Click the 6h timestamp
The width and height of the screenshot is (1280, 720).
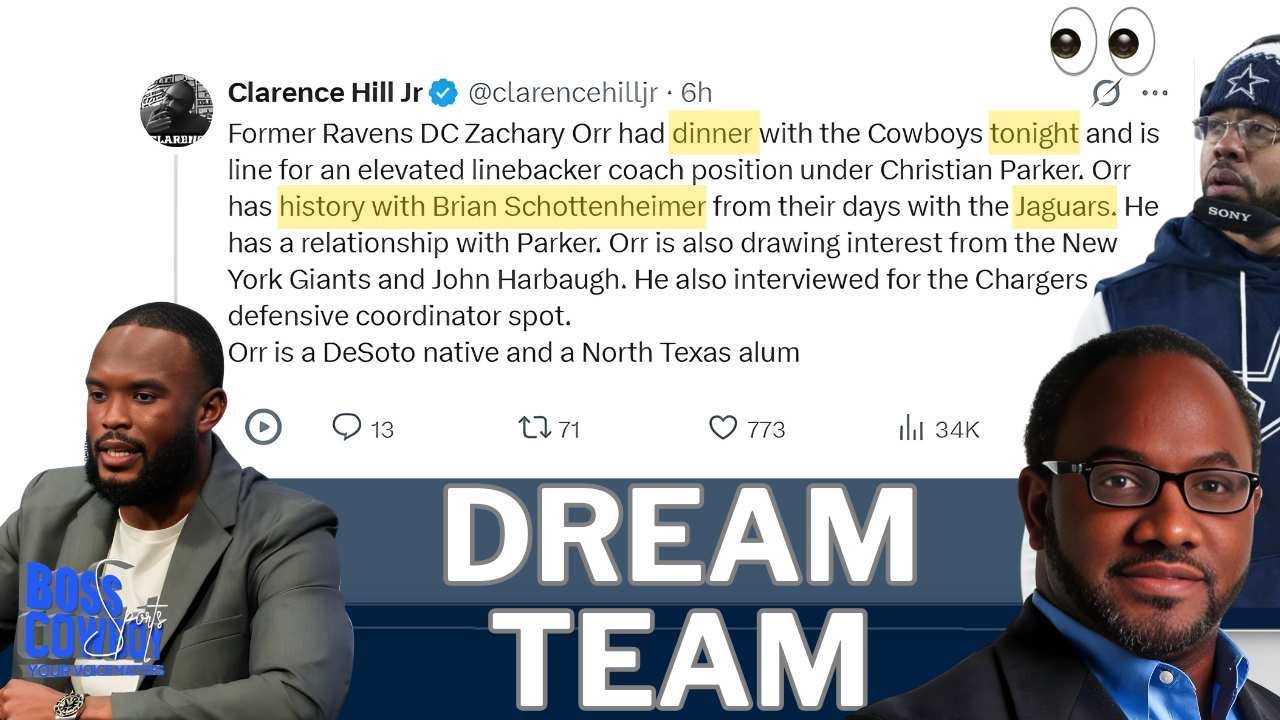pyautogui.click(x=696, y=93)
